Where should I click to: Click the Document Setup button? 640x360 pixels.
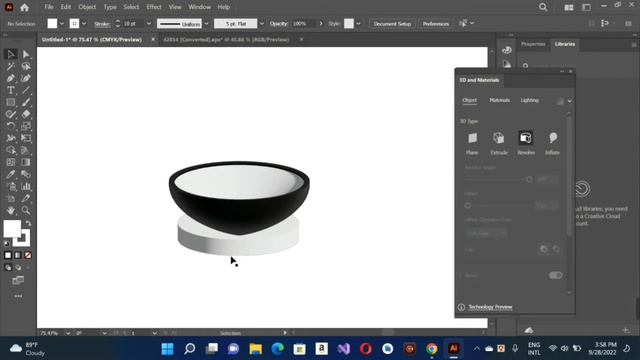click(392, 24)
